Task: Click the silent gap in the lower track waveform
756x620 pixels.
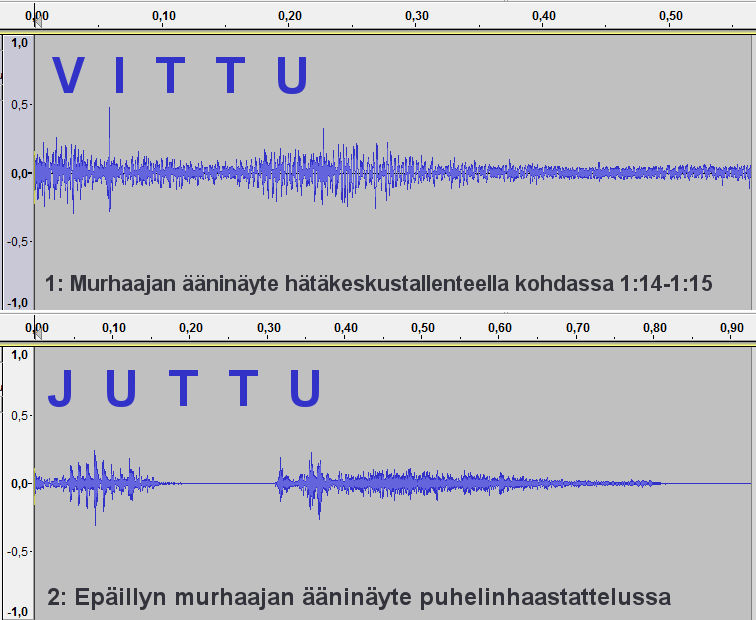Action: 227,483
